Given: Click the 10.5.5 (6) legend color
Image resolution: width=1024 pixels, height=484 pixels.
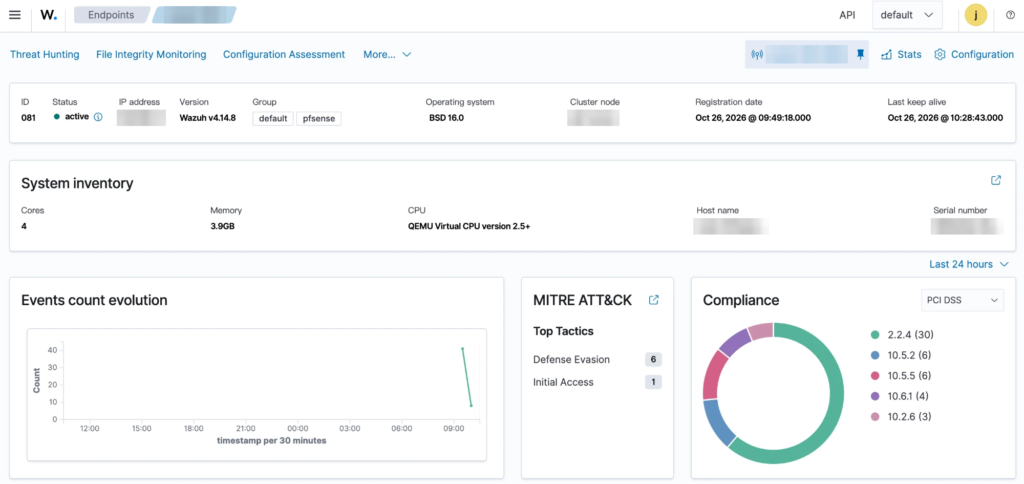Looking at the screenshot, I should 875,376.
